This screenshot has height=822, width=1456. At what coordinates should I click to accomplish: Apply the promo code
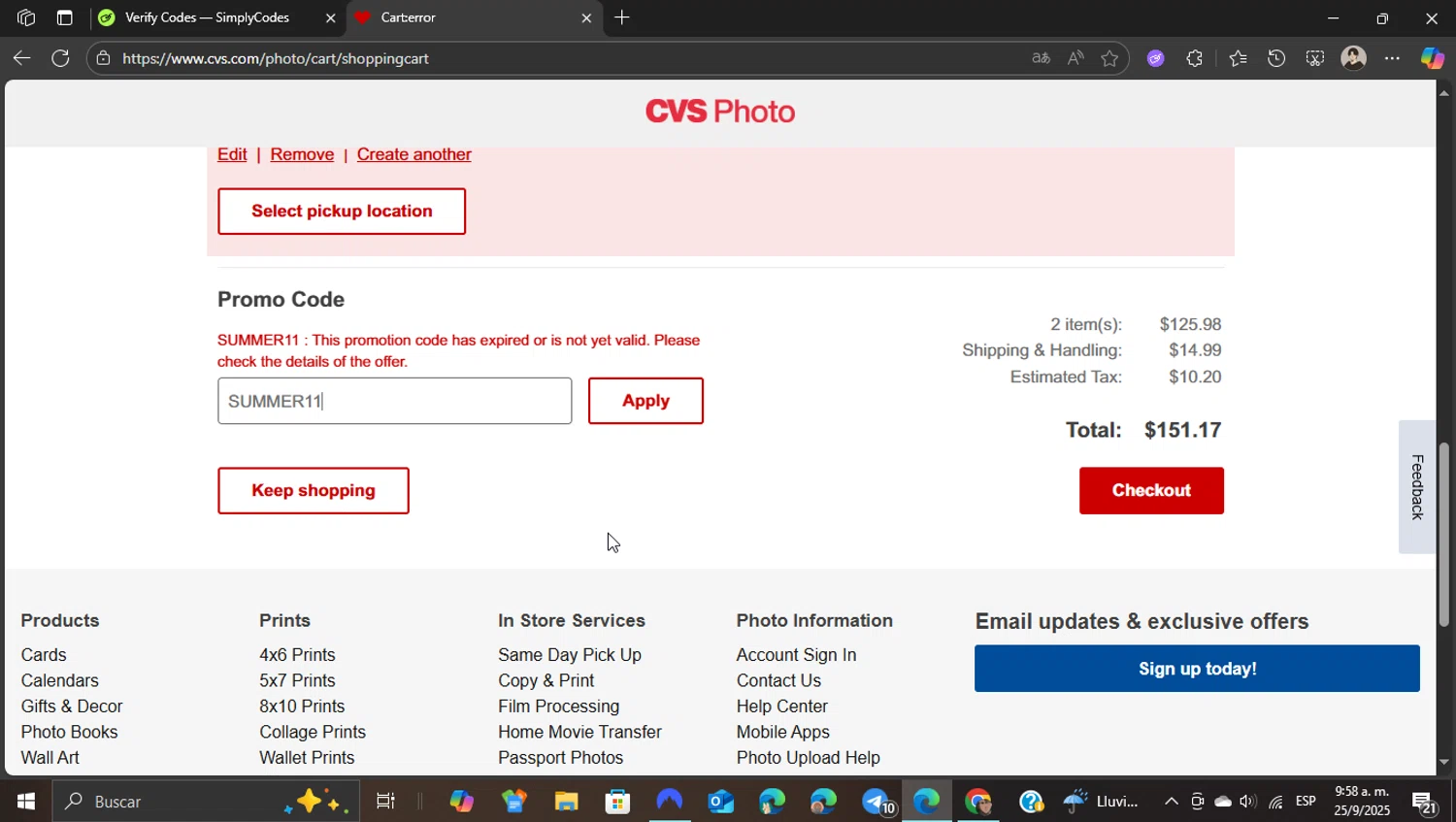(645, 401)
